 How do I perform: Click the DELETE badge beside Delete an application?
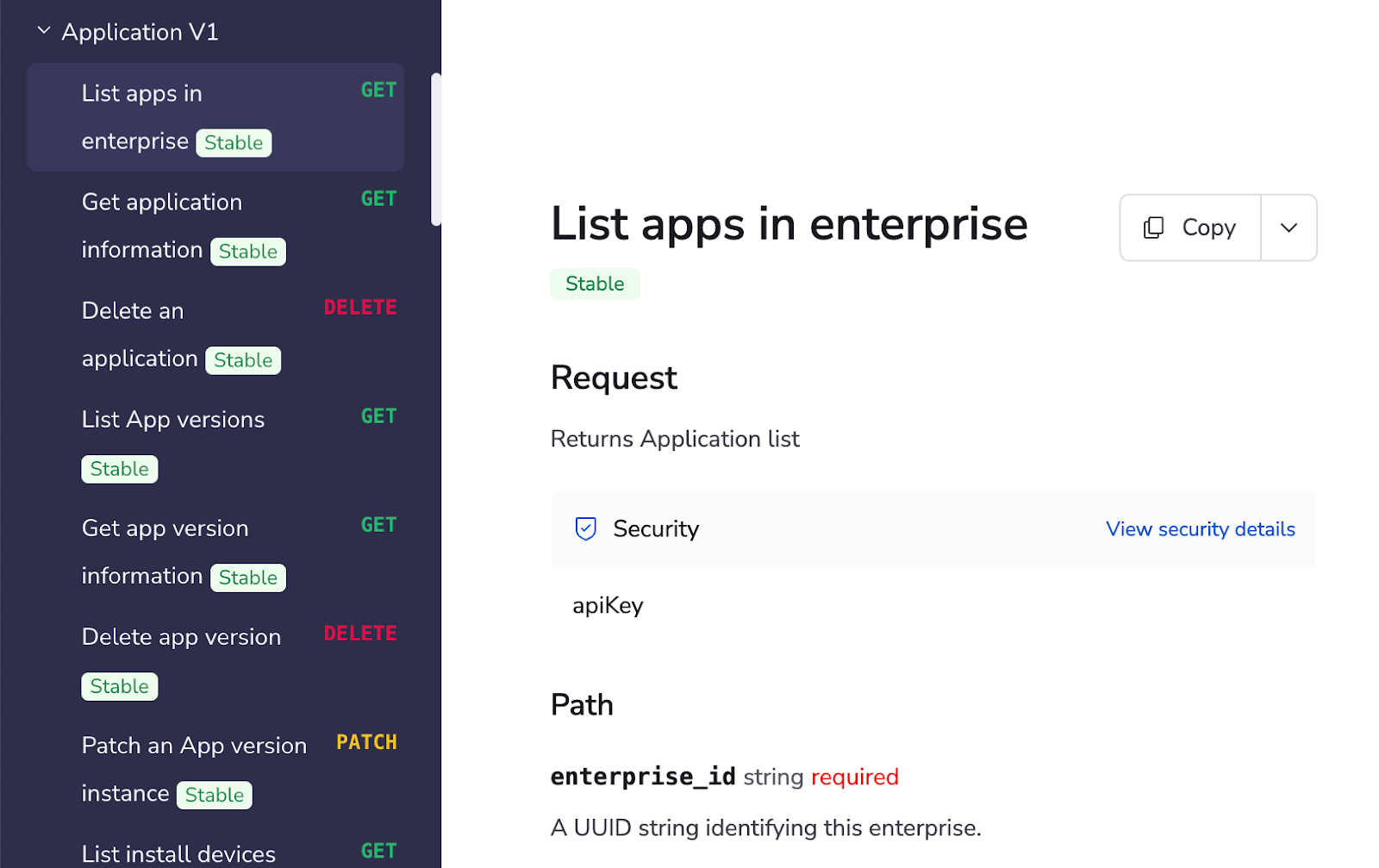point(360,307)
